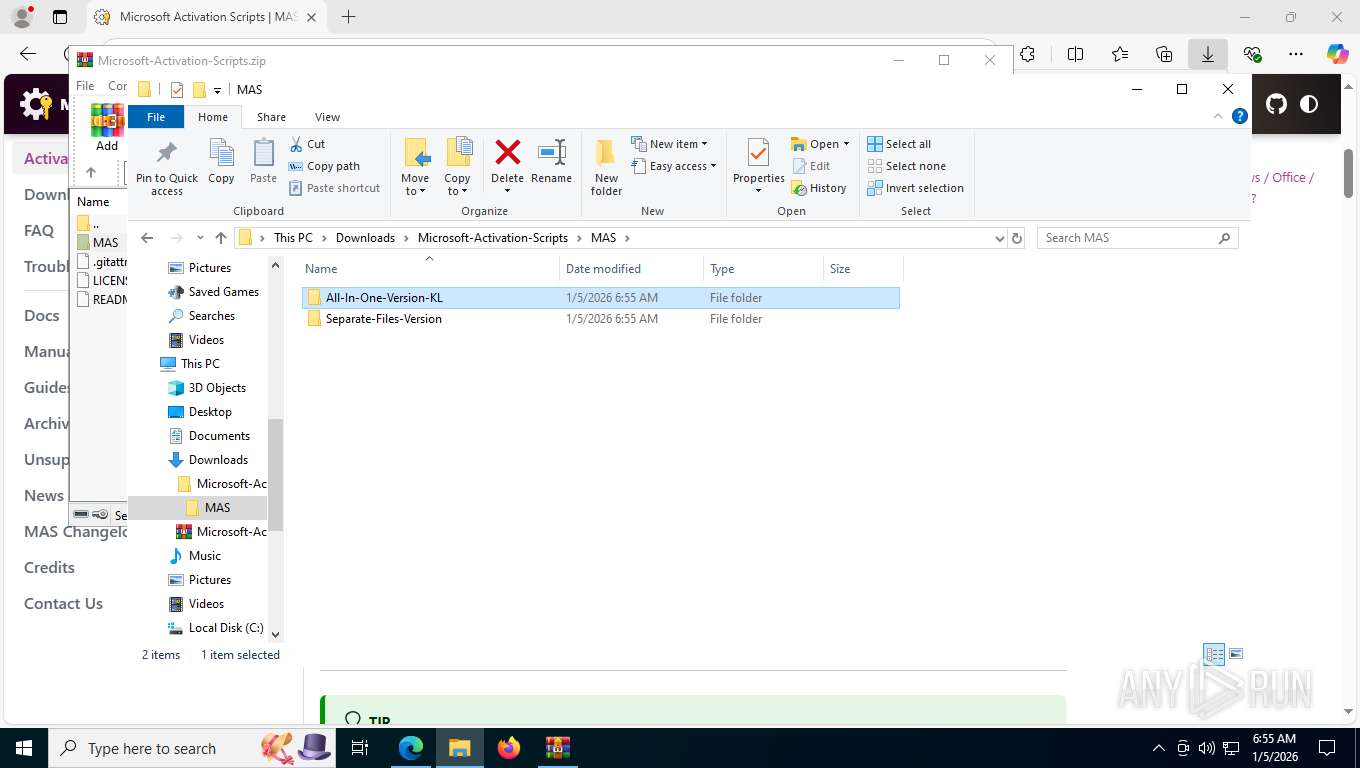The image size is (1360, 768).
Task: Create a New folder from ribbon
Action: pos(606,167)
